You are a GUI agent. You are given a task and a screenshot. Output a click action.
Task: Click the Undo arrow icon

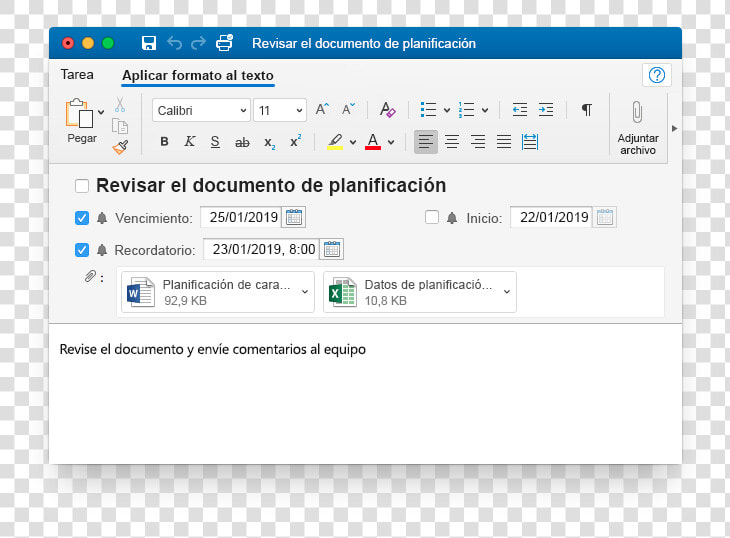pyautogui.click(x=174, y=43)
